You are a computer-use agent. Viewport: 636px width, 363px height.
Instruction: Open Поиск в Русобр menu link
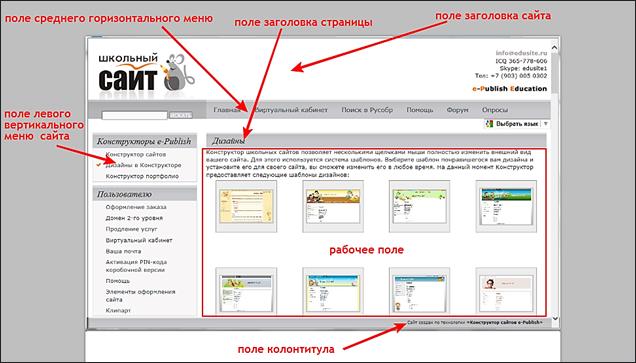pos(367,110)
